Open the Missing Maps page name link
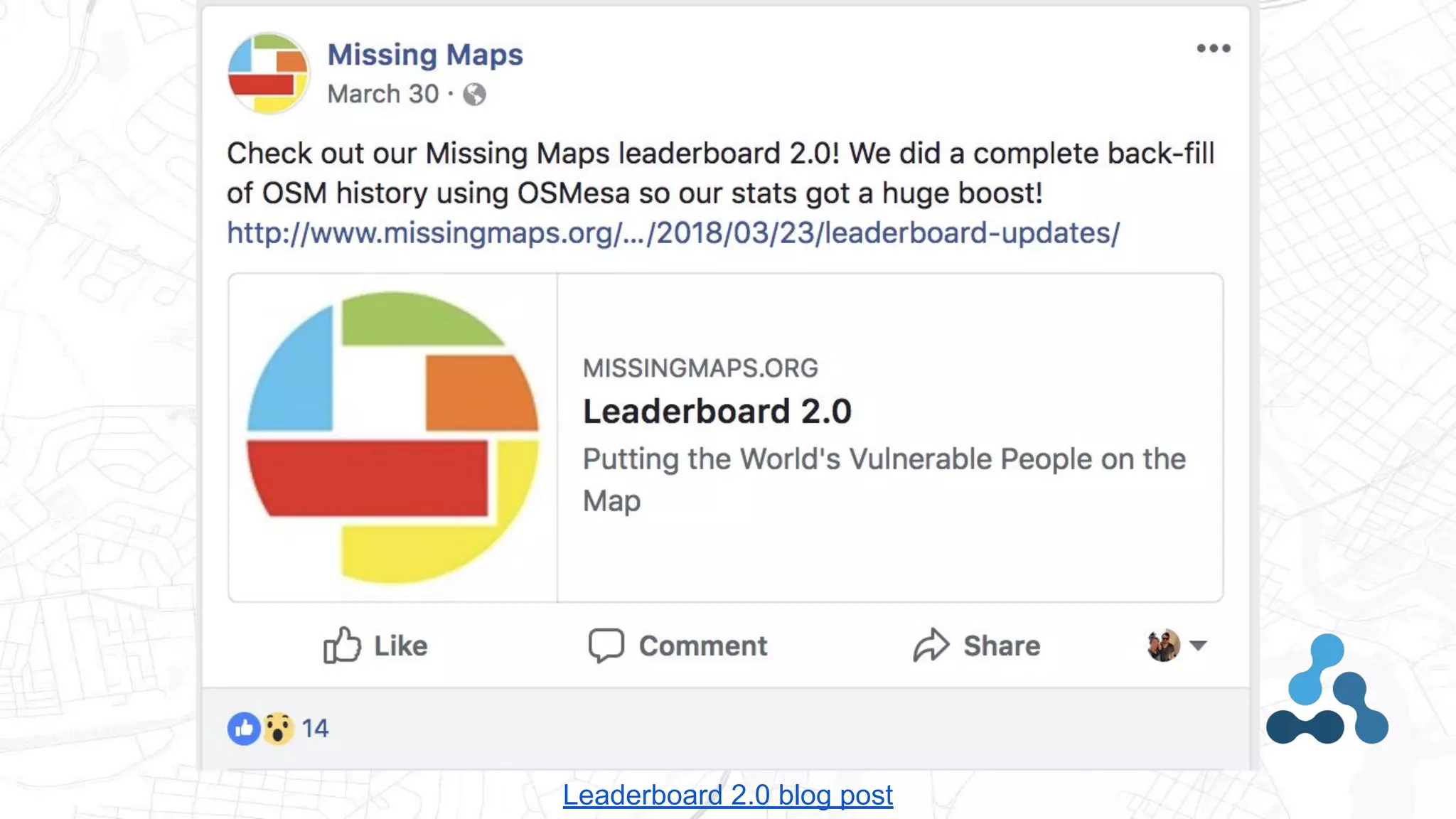 click(424, 55)
